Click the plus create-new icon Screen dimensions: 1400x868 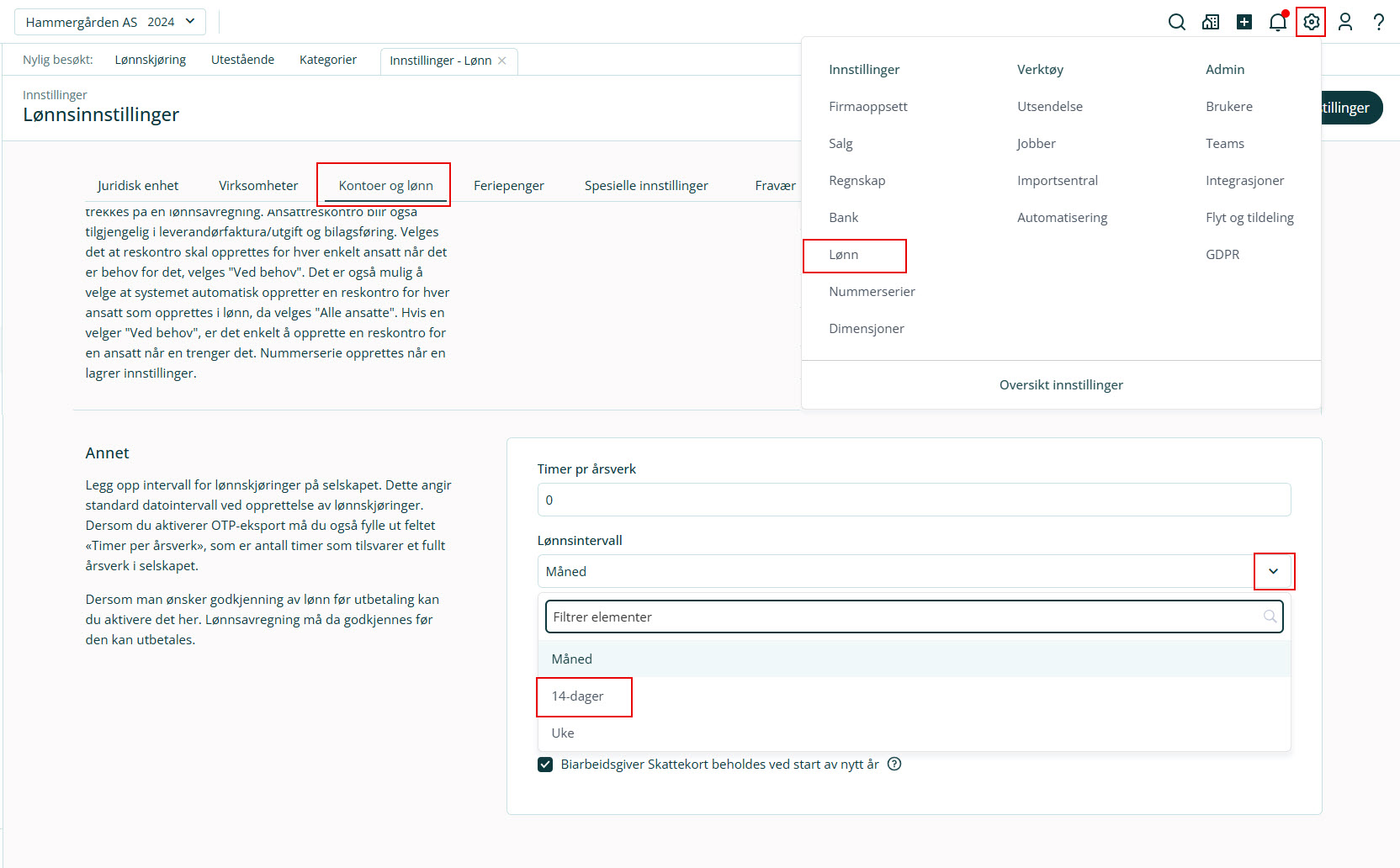(x=1244, y=22)
